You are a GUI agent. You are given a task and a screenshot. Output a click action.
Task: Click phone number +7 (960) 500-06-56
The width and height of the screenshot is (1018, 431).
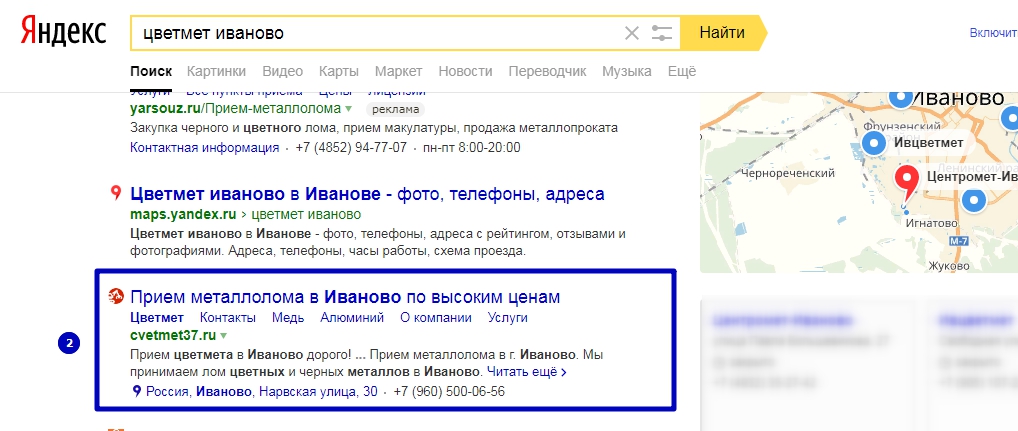coord(449,391)
